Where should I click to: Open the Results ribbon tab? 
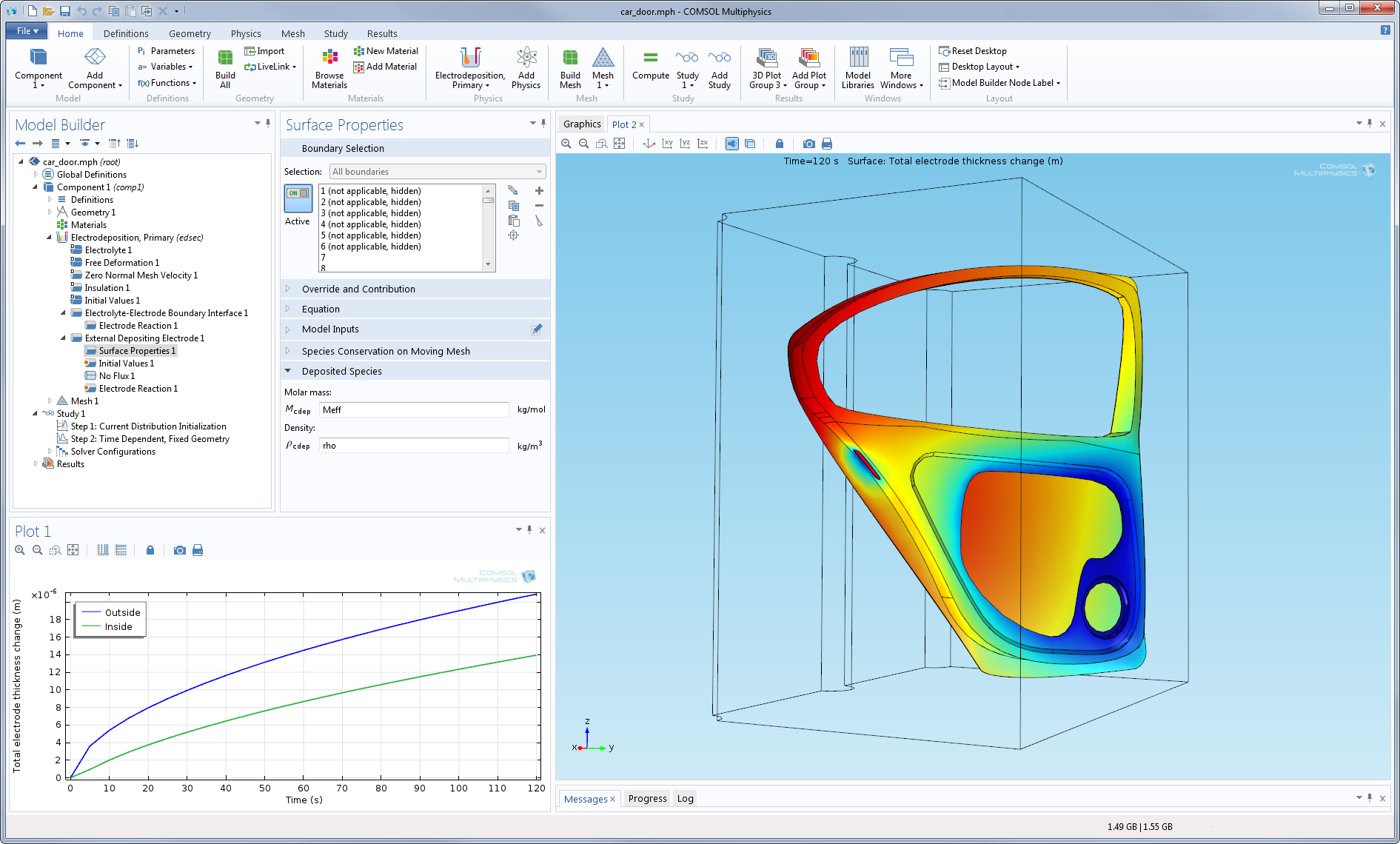point(382,33)
